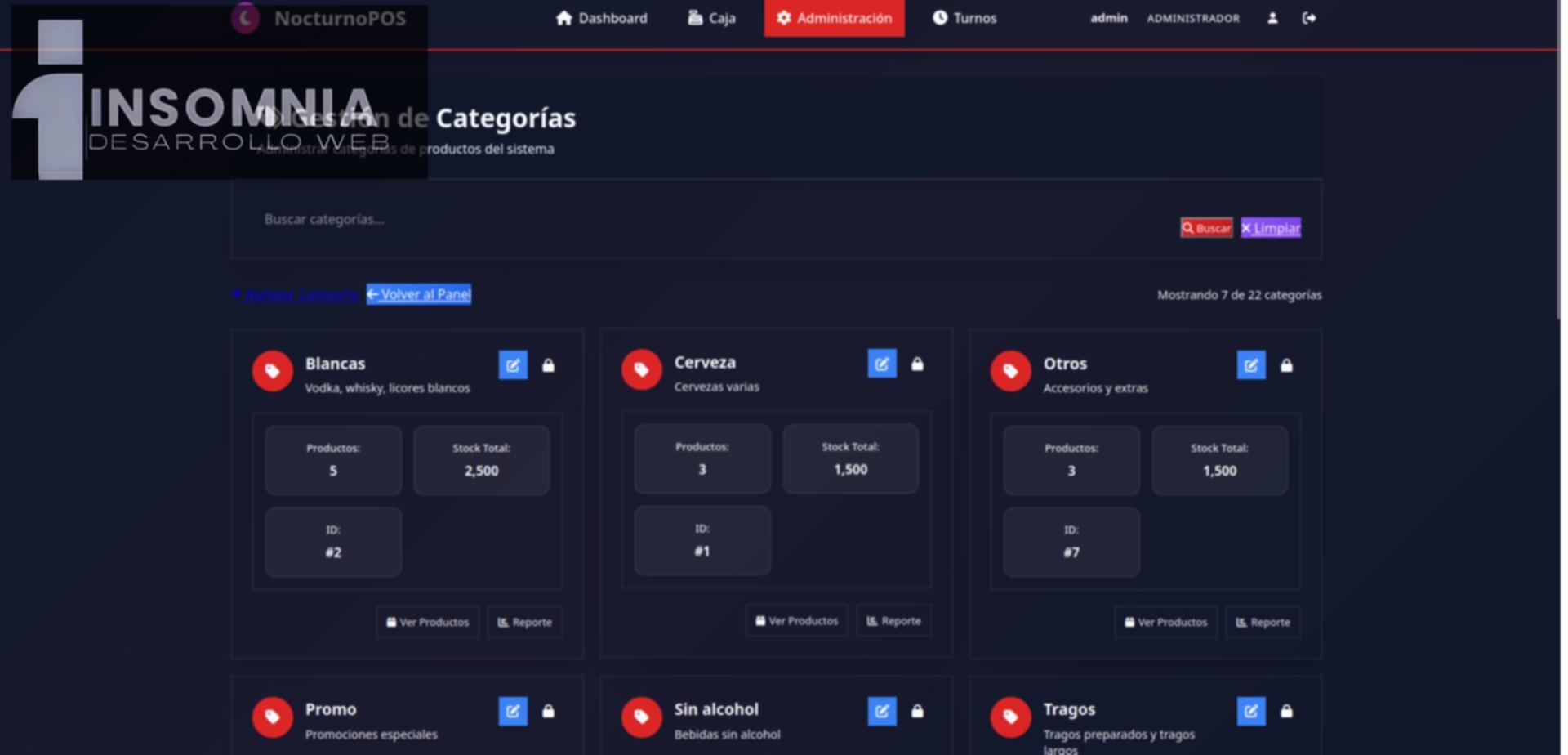
Task: Click the edit icon on Cerveza card
Action: point(882,364)
